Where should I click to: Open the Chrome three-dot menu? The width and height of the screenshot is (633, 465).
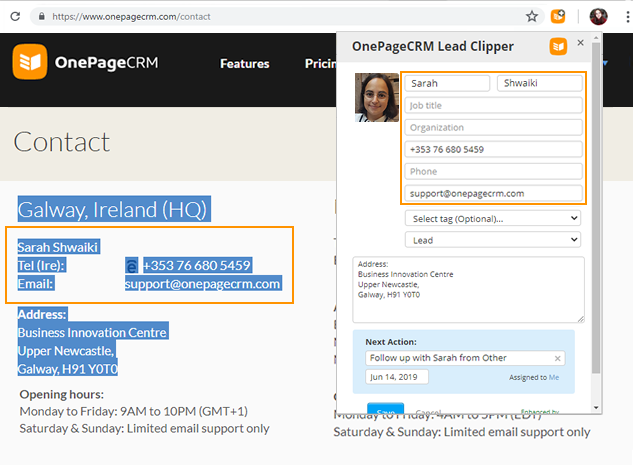point(627,17)
